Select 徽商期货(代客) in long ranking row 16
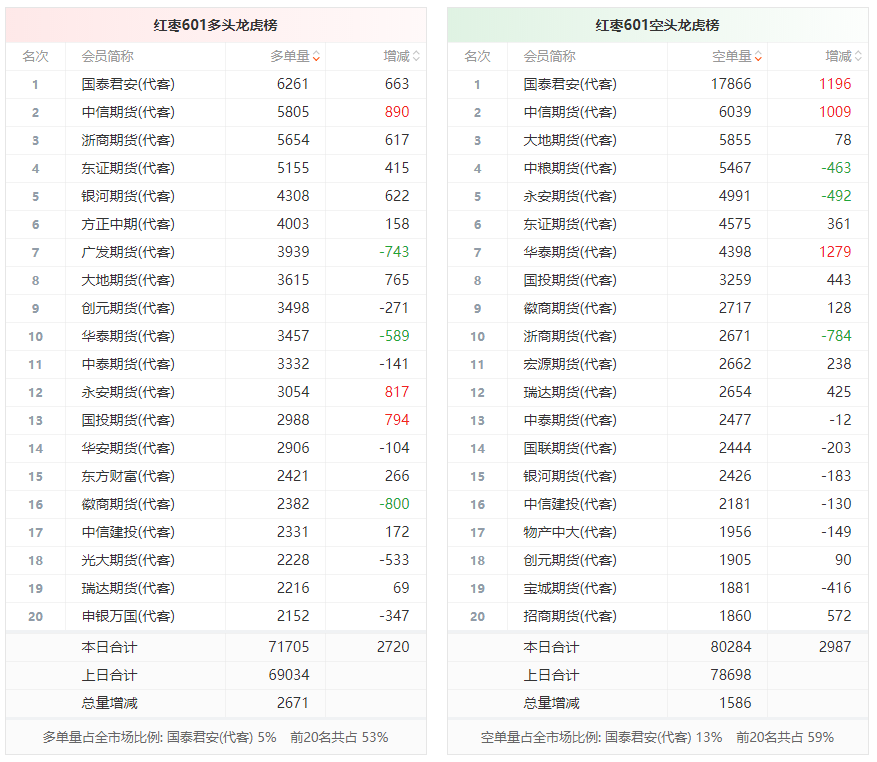The width and height of the screenshot is (877, 762). tap(128, 504)
